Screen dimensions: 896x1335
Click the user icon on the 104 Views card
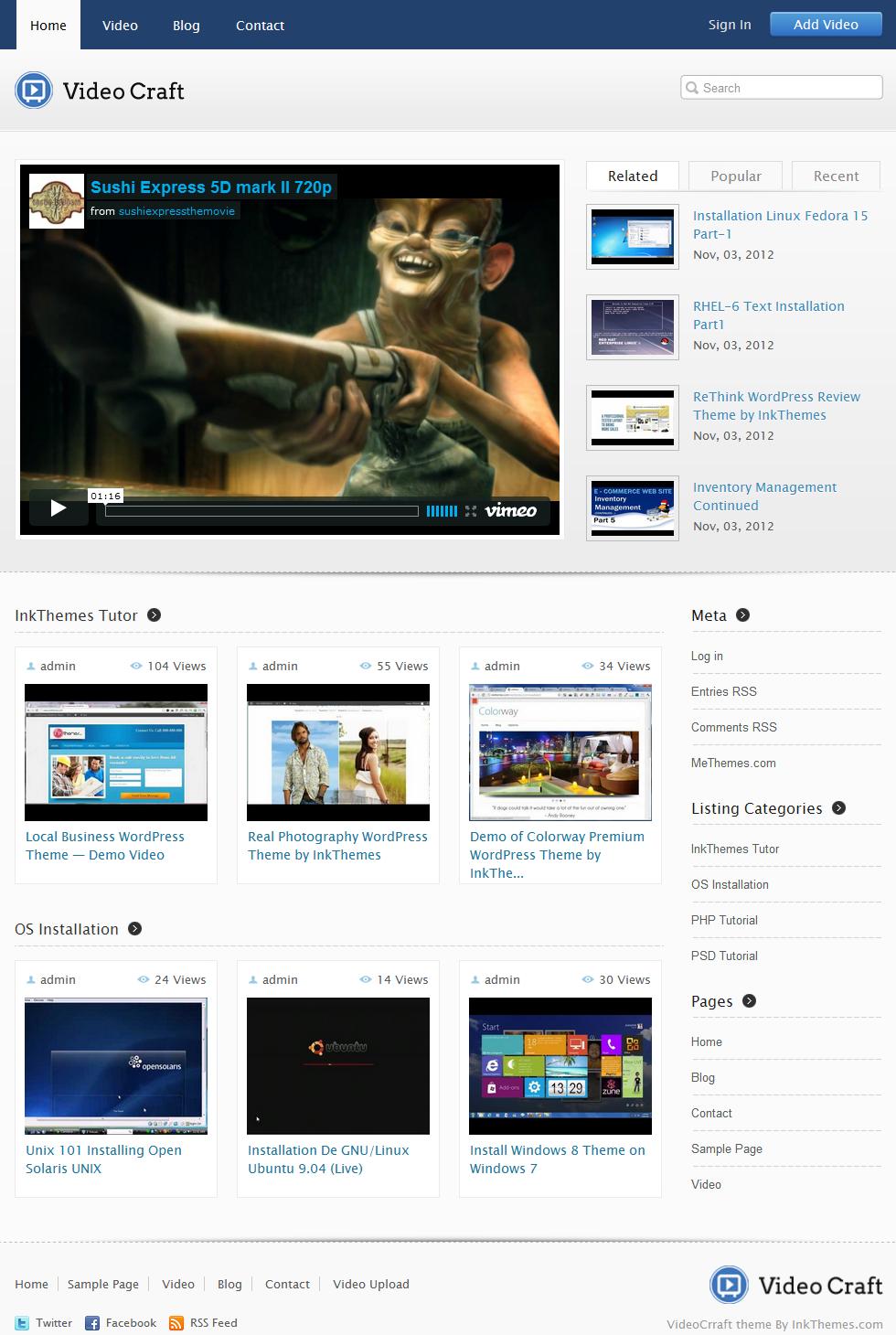pyautogui.click(x=31, y=667)
